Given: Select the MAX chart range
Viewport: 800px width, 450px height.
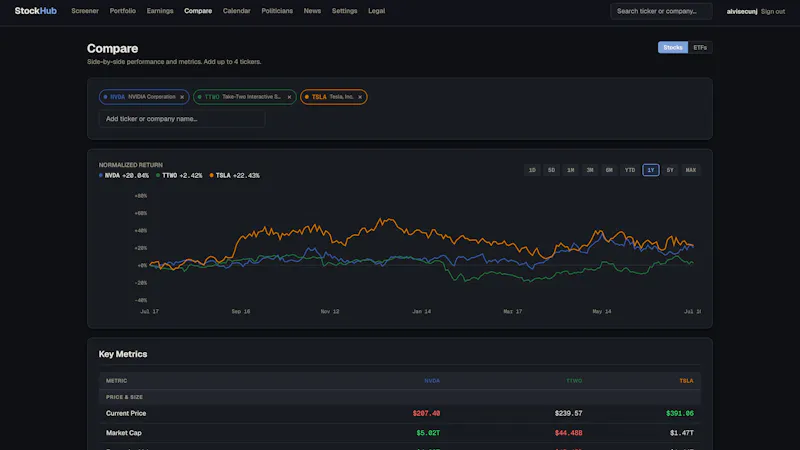Looking at the screenshot, I should (691, 170).
